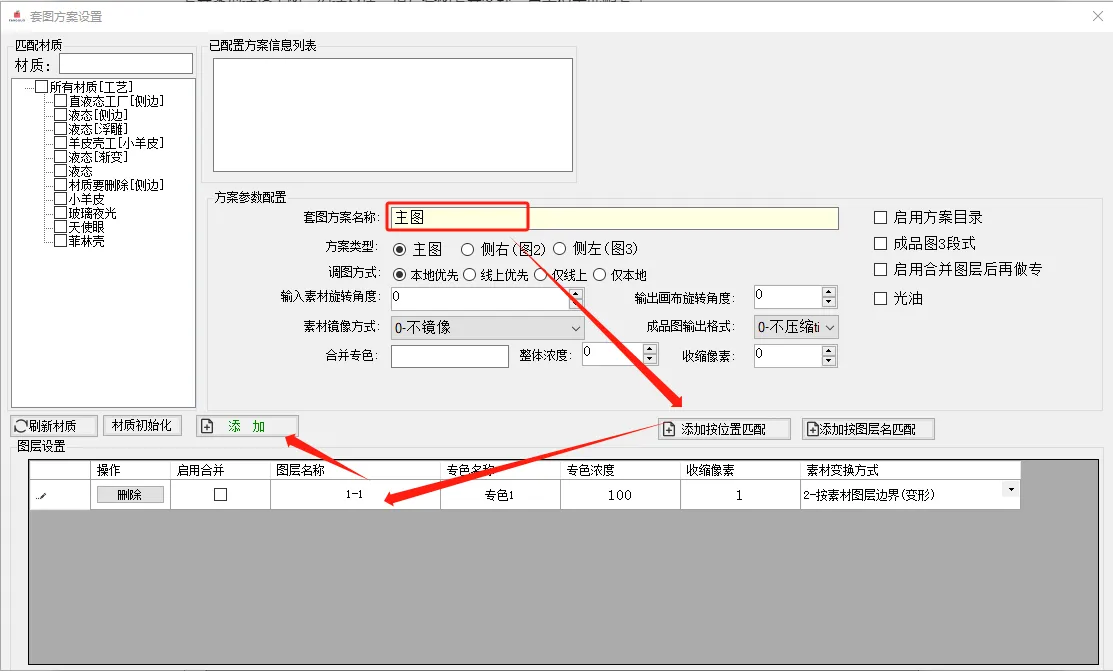Click the 操作 column header
The height and width of the screenshot is (671, 1113).
[x=131, y=470]
